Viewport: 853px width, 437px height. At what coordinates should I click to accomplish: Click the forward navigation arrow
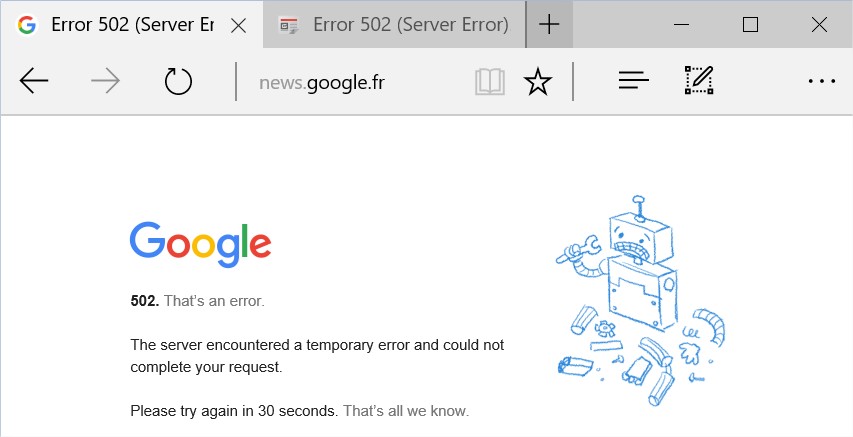(x=106, y=82)
